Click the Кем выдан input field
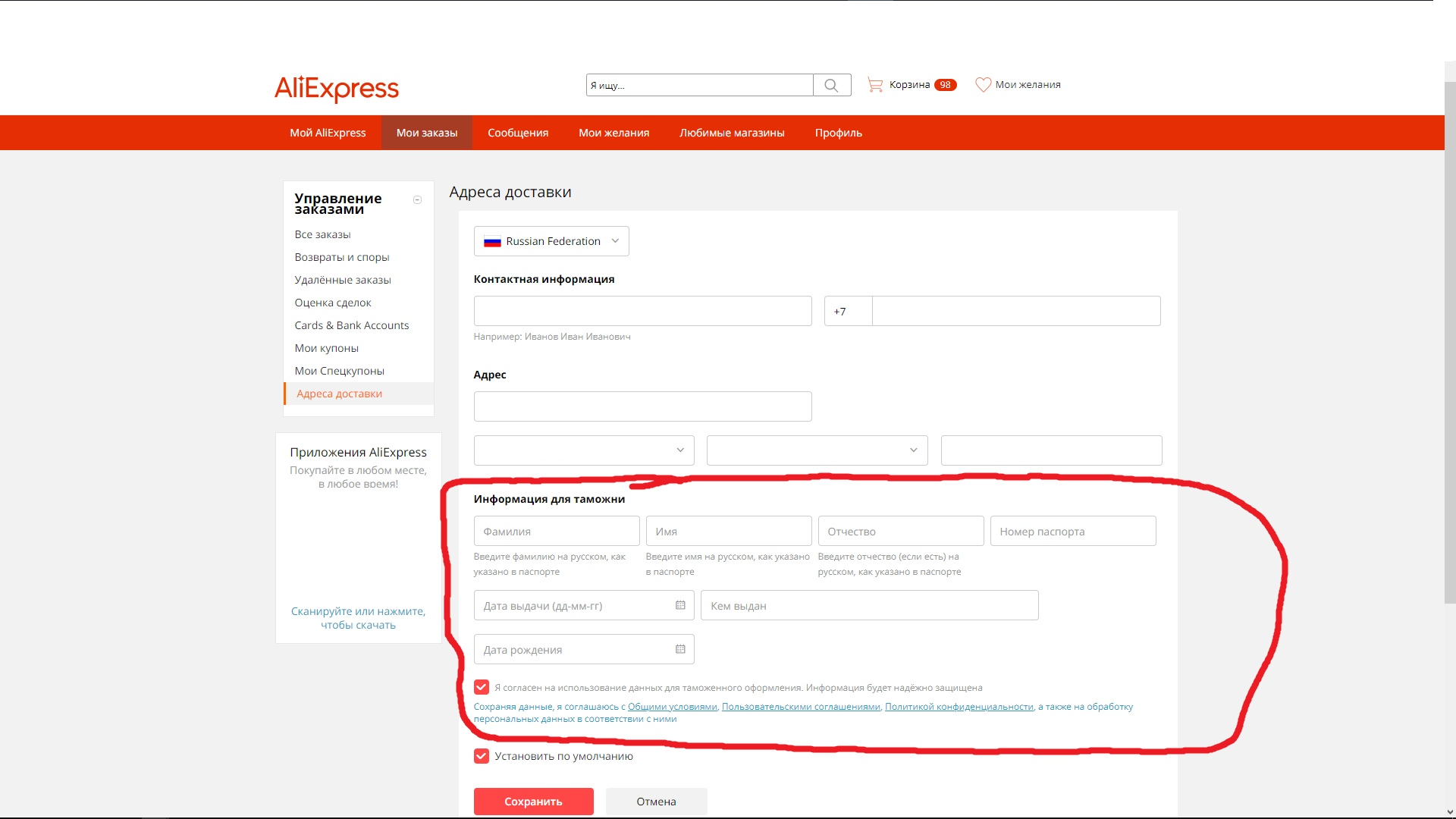The height and width of the screenshot is (819, 1456). 870,605
